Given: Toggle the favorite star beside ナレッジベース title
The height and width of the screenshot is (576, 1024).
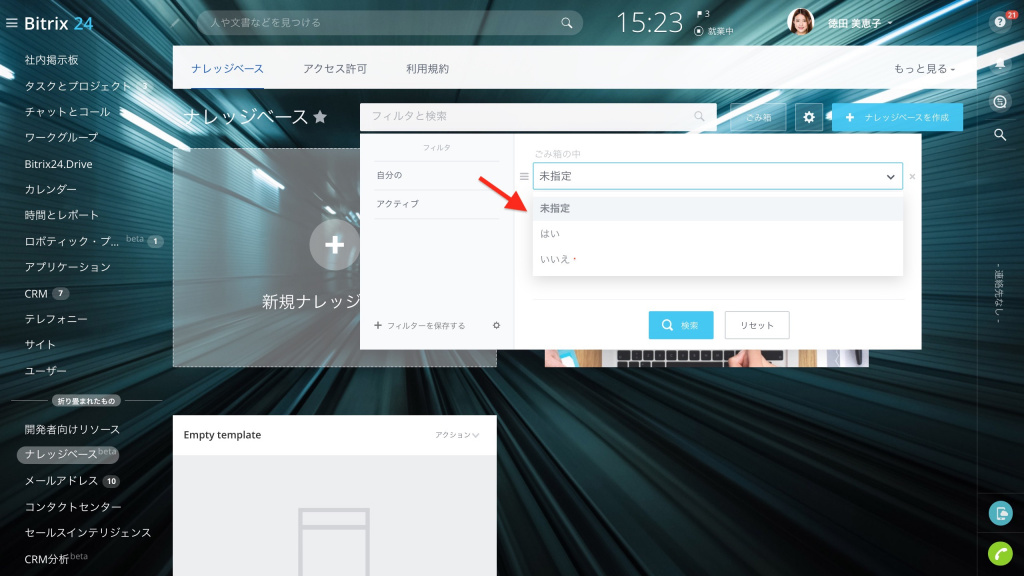Looking at the screenshot, I should coord(320,117).
